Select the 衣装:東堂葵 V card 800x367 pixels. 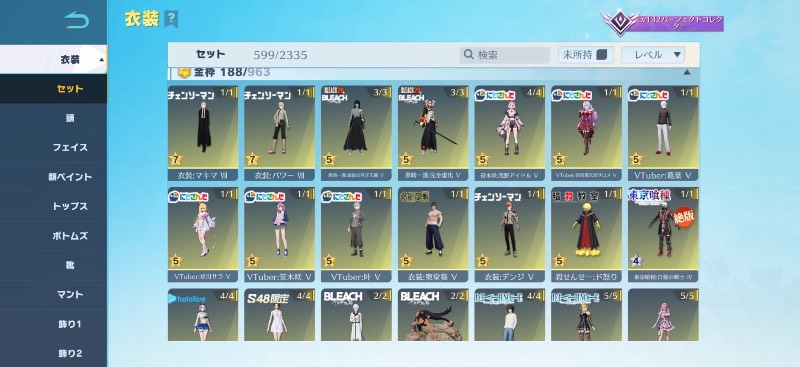[433, 235]
